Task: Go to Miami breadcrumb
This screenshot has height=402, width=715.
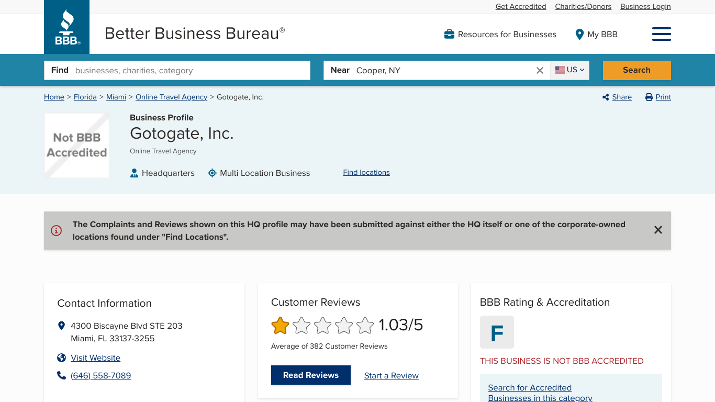Action: 116,97
